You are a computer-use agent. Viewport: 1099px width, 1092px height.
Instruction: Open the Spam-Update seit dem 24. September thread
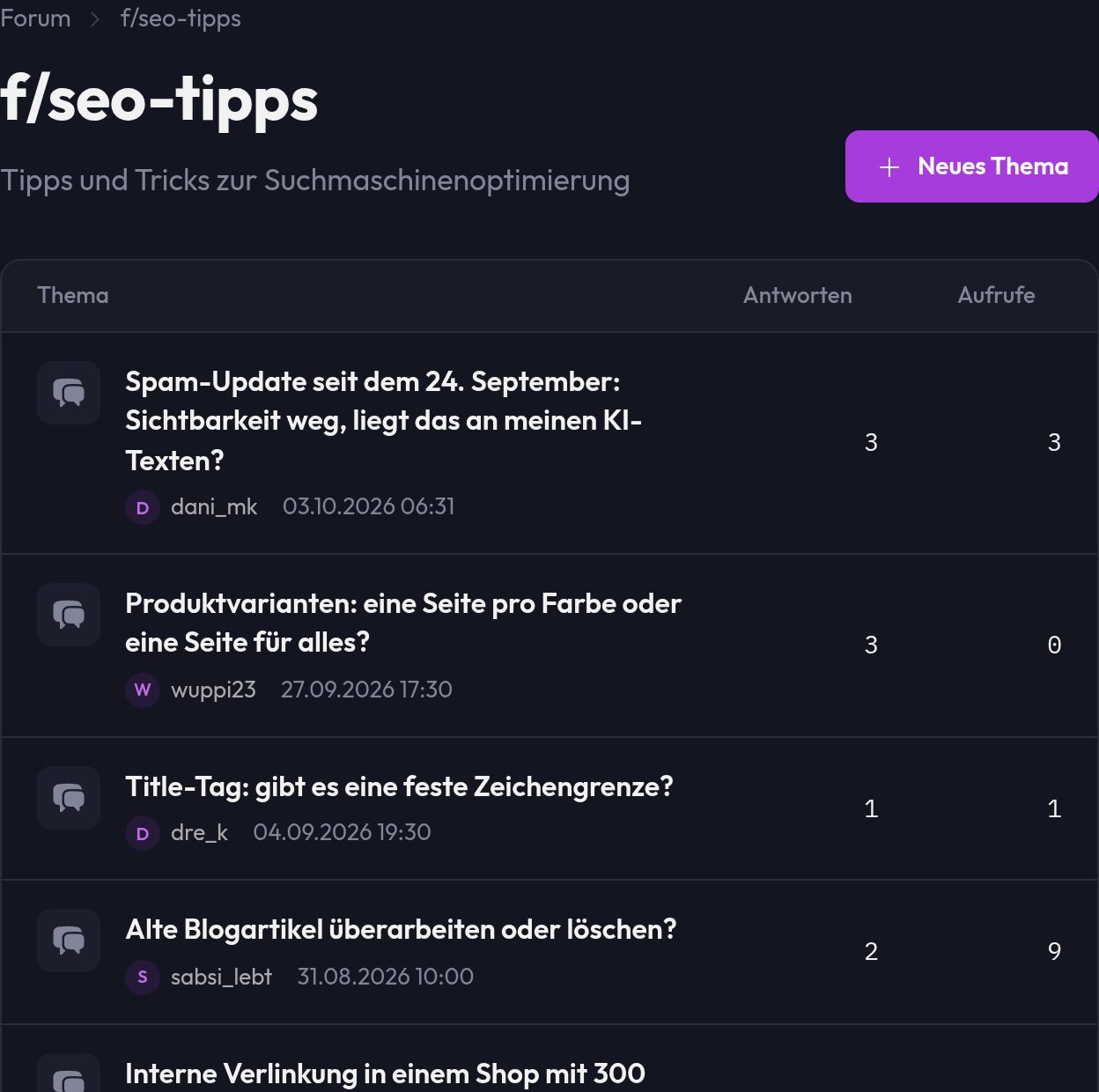[384, 420]
